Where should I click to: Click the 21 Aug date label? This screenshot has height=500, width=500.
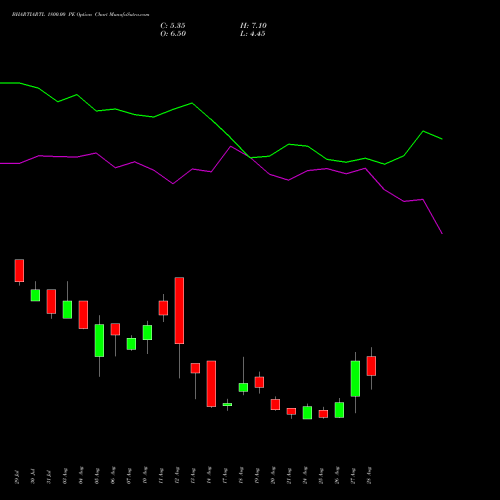click(x=289, y=476)
